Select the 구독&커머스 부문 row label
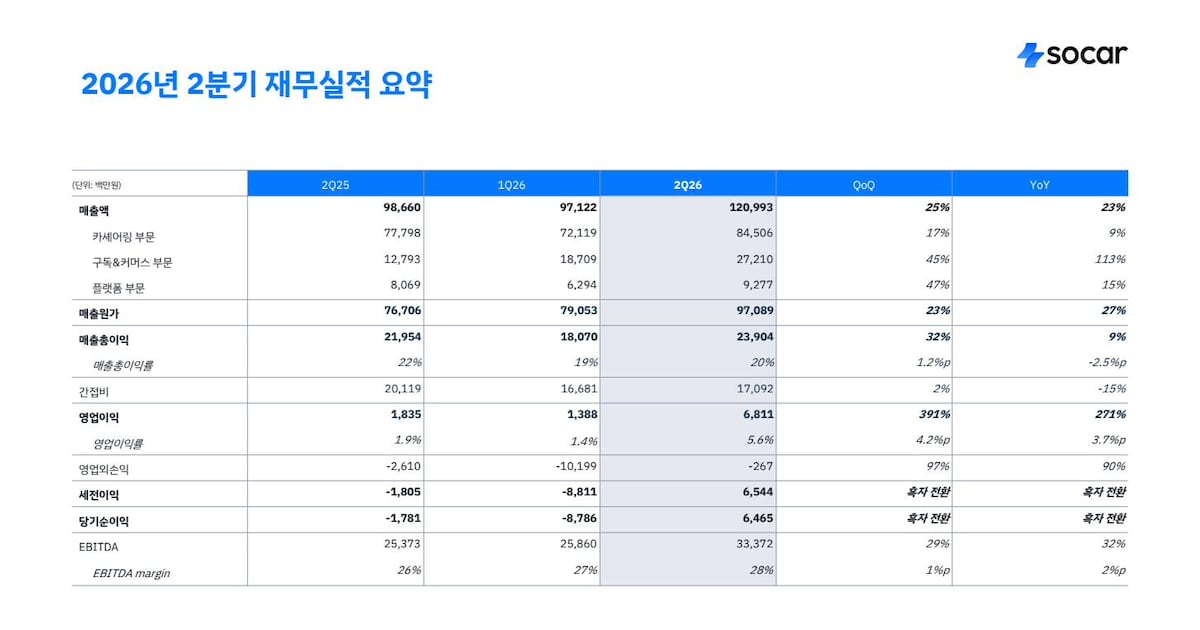This screenshot has height=630, width=1200. click(x=130, y=262)
